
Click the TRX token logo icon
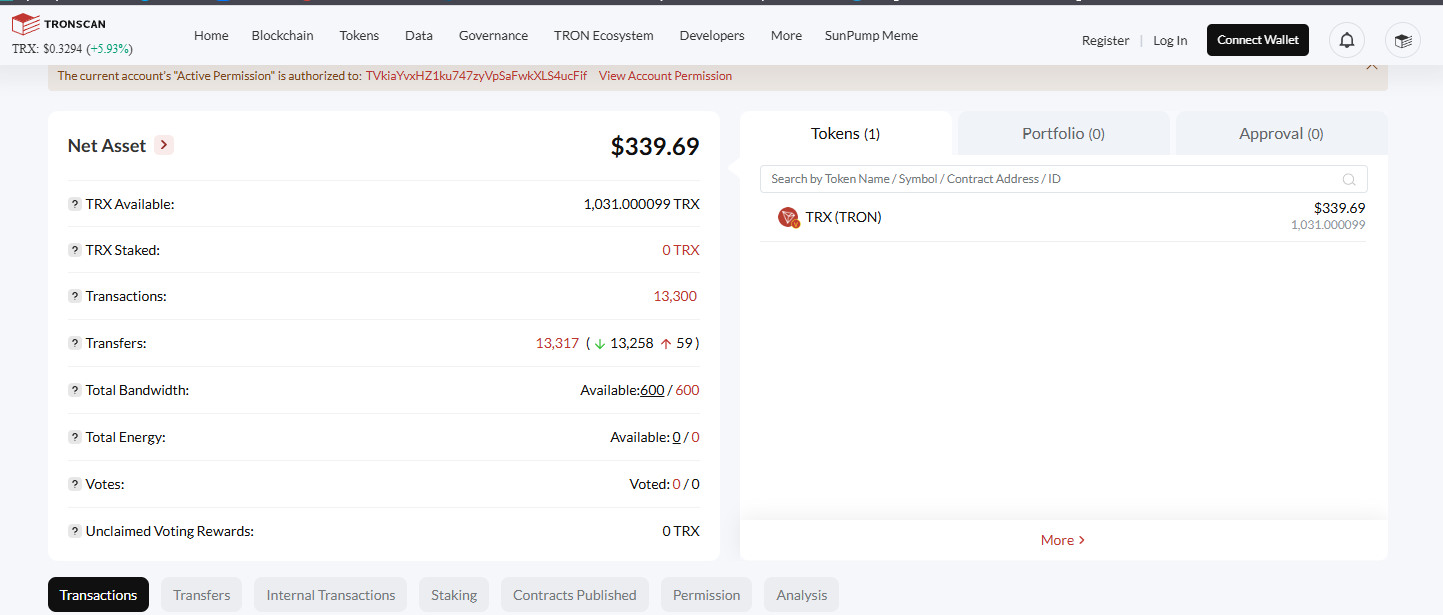[x=788, y=217]
